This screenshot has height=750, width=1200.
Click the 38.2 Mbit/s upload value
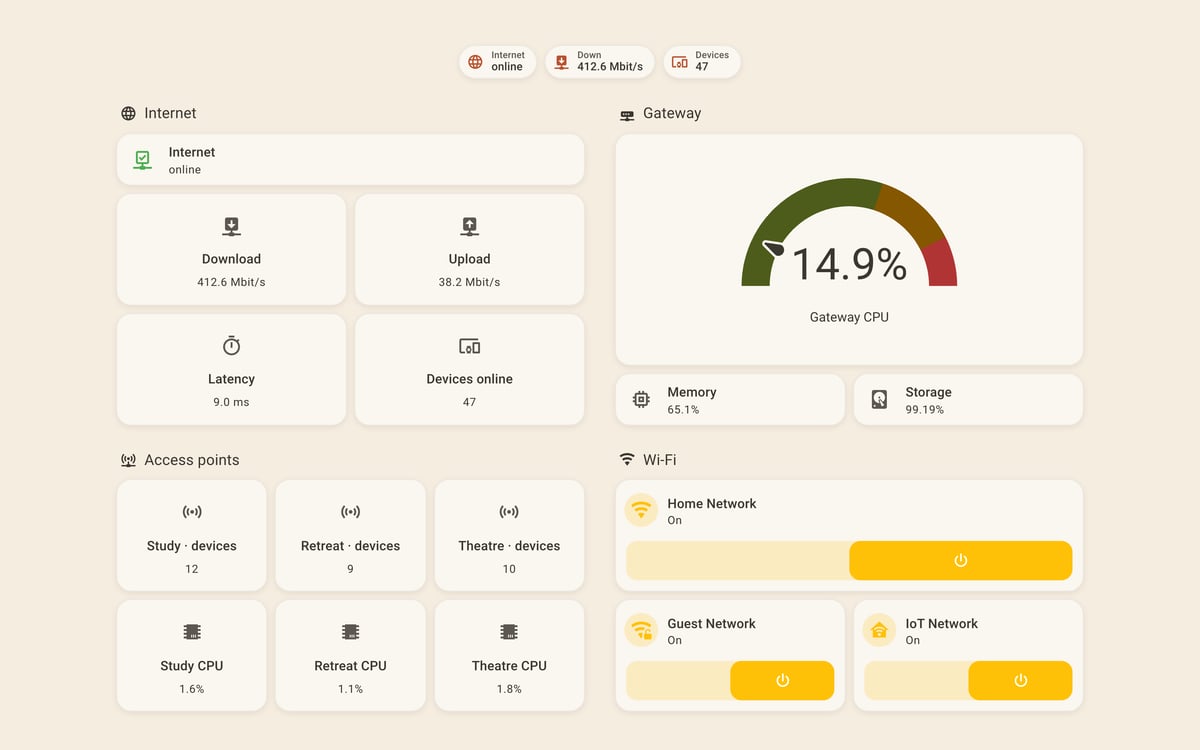469,282
